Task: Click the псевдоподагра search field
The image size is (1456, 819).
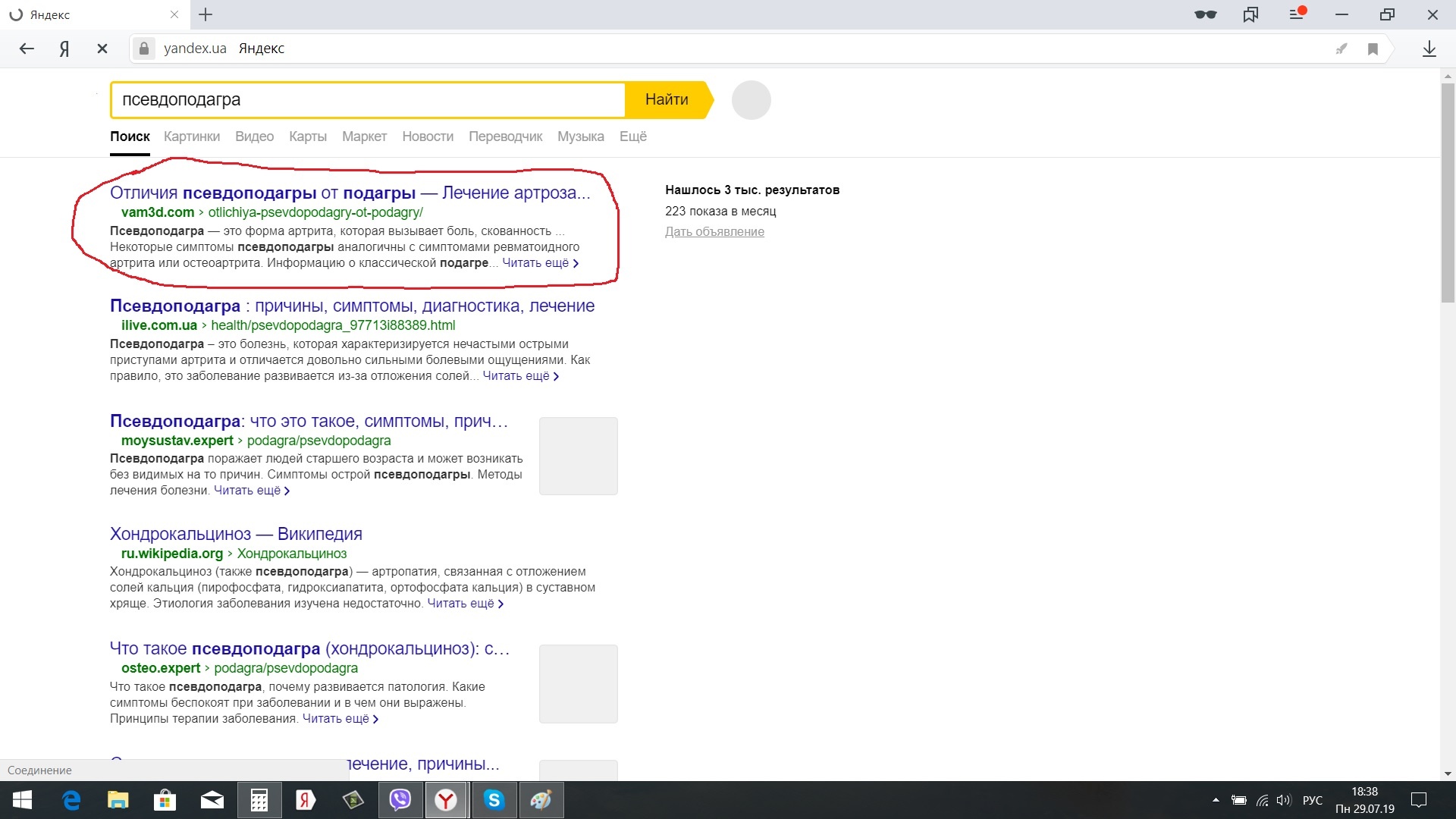Action: click(368, 100)
